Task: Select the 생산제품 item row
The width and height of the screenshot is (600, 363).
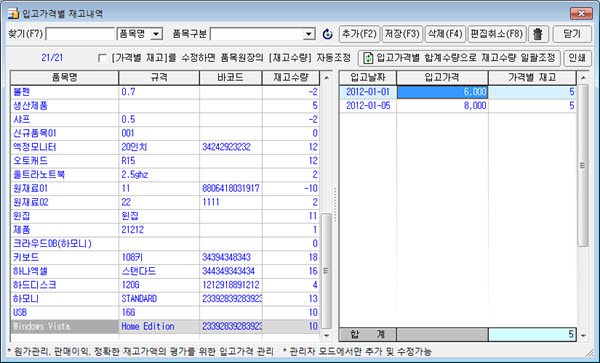Action: (x=165, y=106)
